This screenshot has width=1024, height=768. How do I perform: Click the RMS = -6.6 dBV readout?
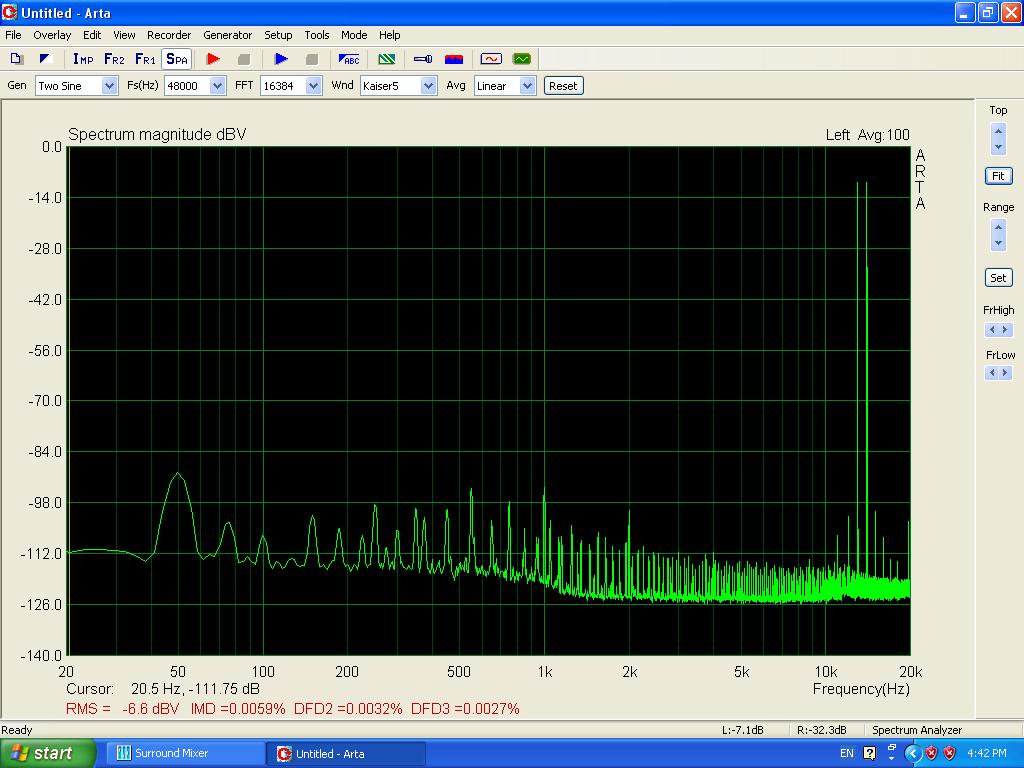122,709
